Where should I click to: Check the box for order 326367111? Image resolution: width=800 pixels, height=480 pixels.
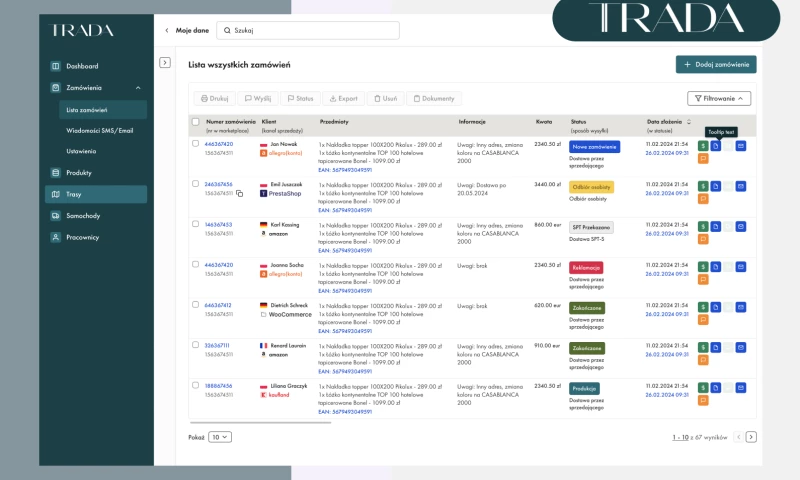[x=195, y=345]
